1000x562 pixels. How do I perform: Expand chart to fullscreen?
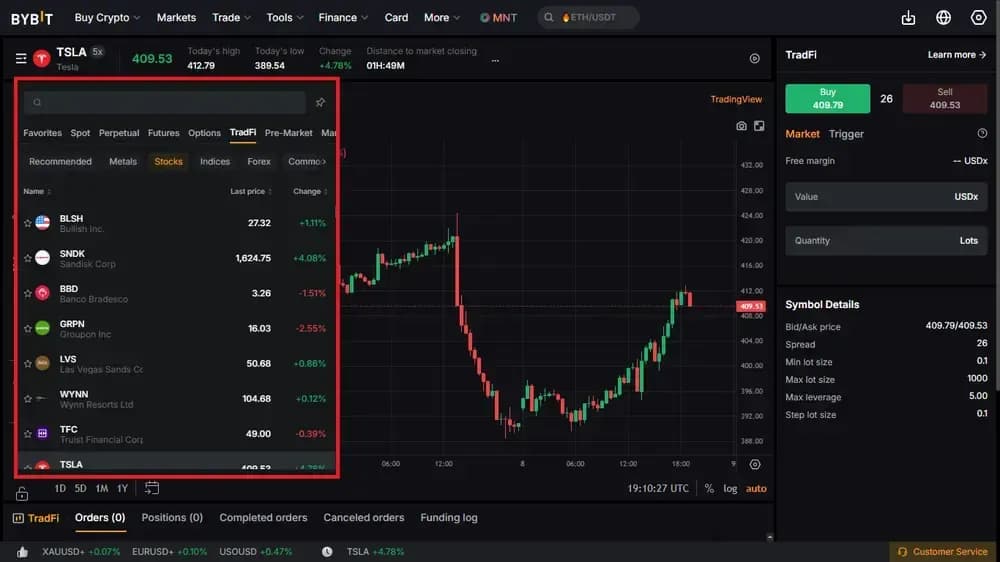(759, 126)
